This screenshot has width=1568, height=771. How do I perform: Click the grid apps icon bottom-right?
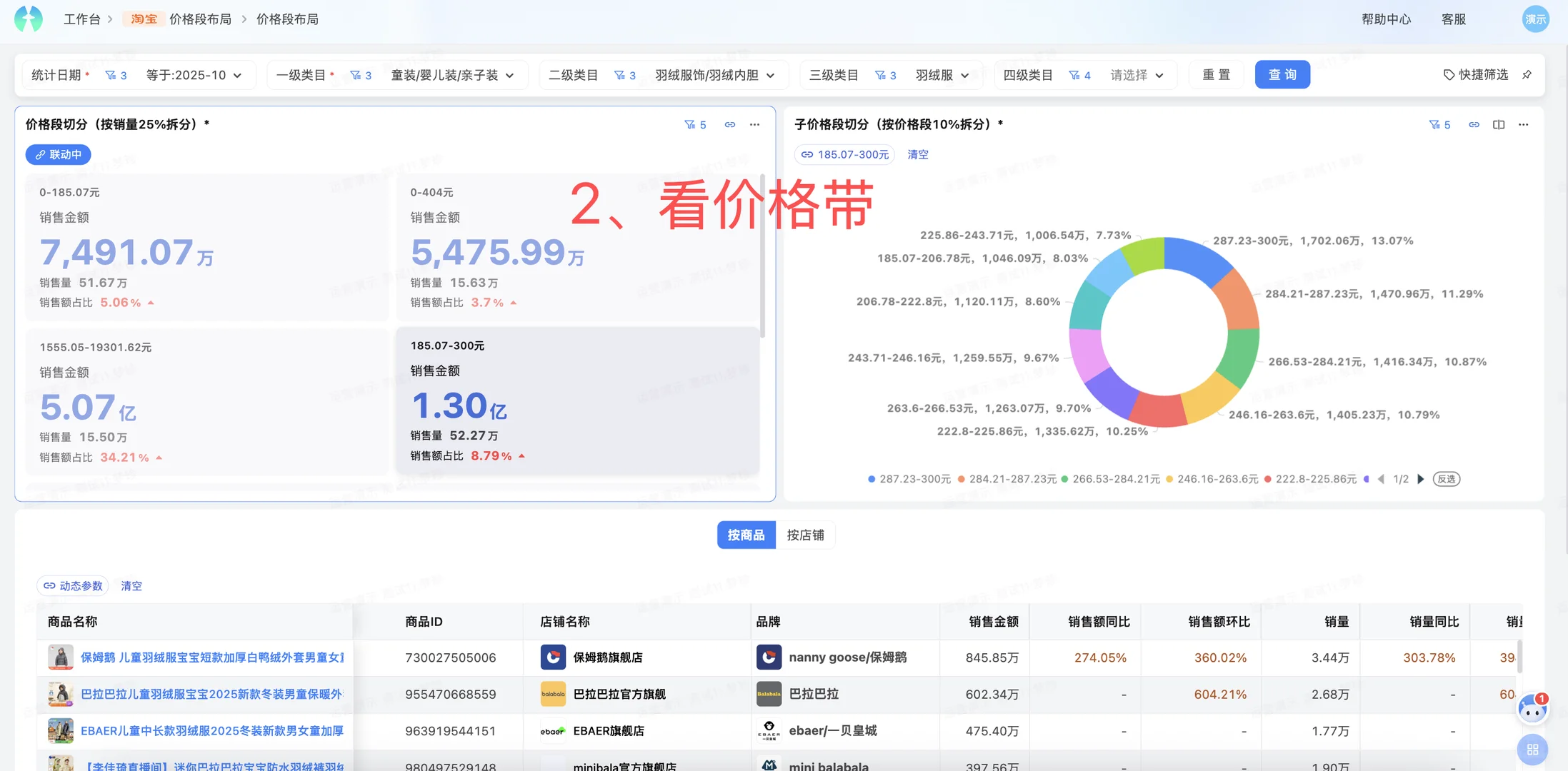pos(1532,750)
